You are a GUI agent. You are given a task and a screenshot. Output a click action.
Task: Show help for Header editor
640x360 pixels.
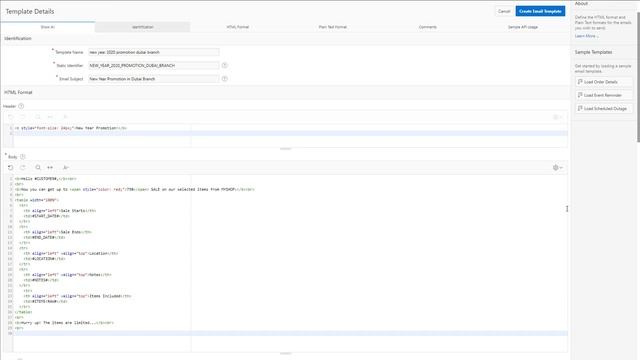click(x=21, y=106)
